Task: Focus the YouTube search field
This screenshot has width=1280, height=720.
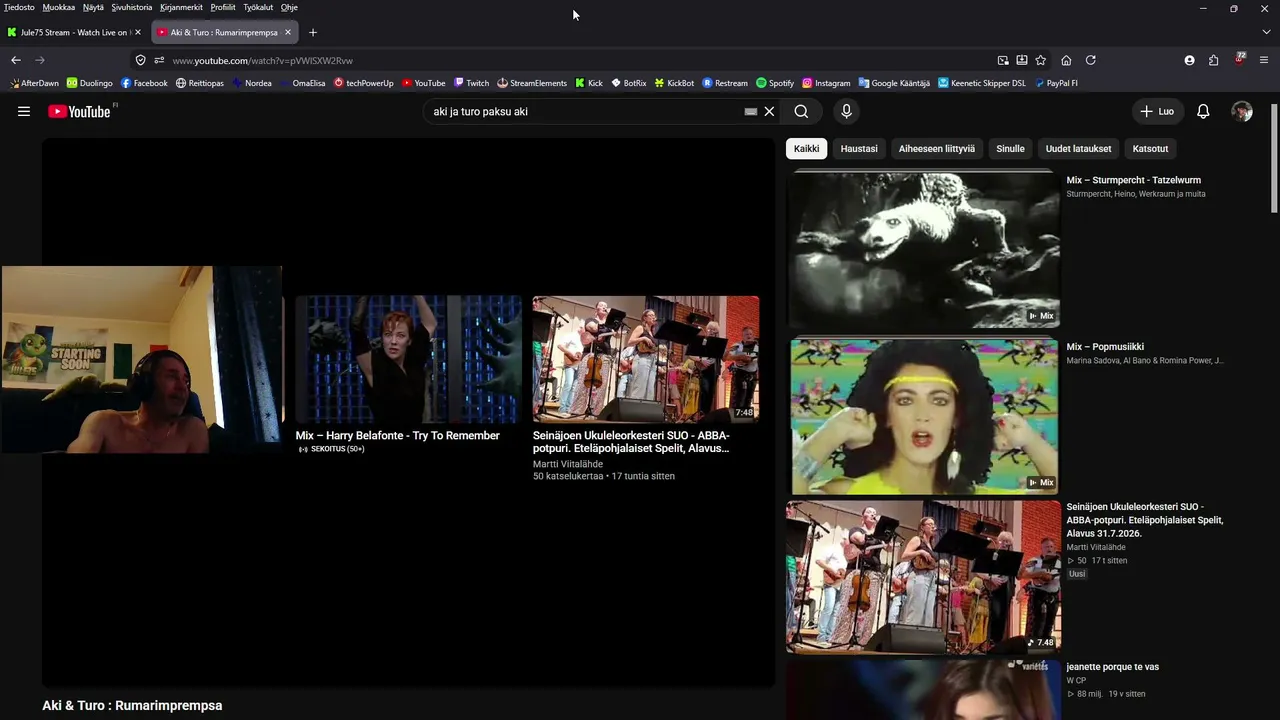Action: [x=585, y=111]
